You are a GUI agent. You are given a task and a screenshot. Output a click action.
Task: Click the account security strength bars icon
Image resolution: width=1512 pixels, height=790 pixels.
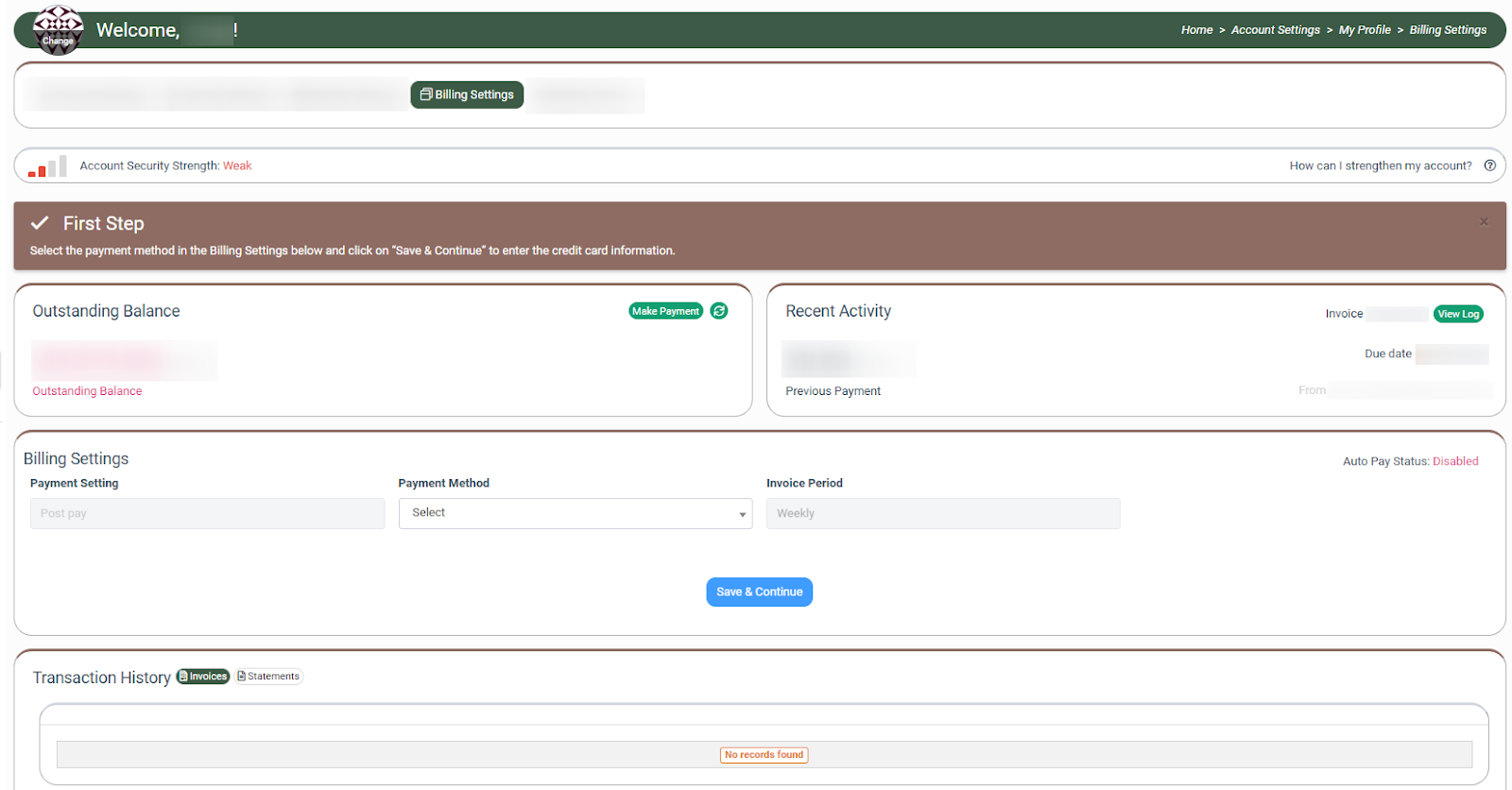click(x=47, y=167)
